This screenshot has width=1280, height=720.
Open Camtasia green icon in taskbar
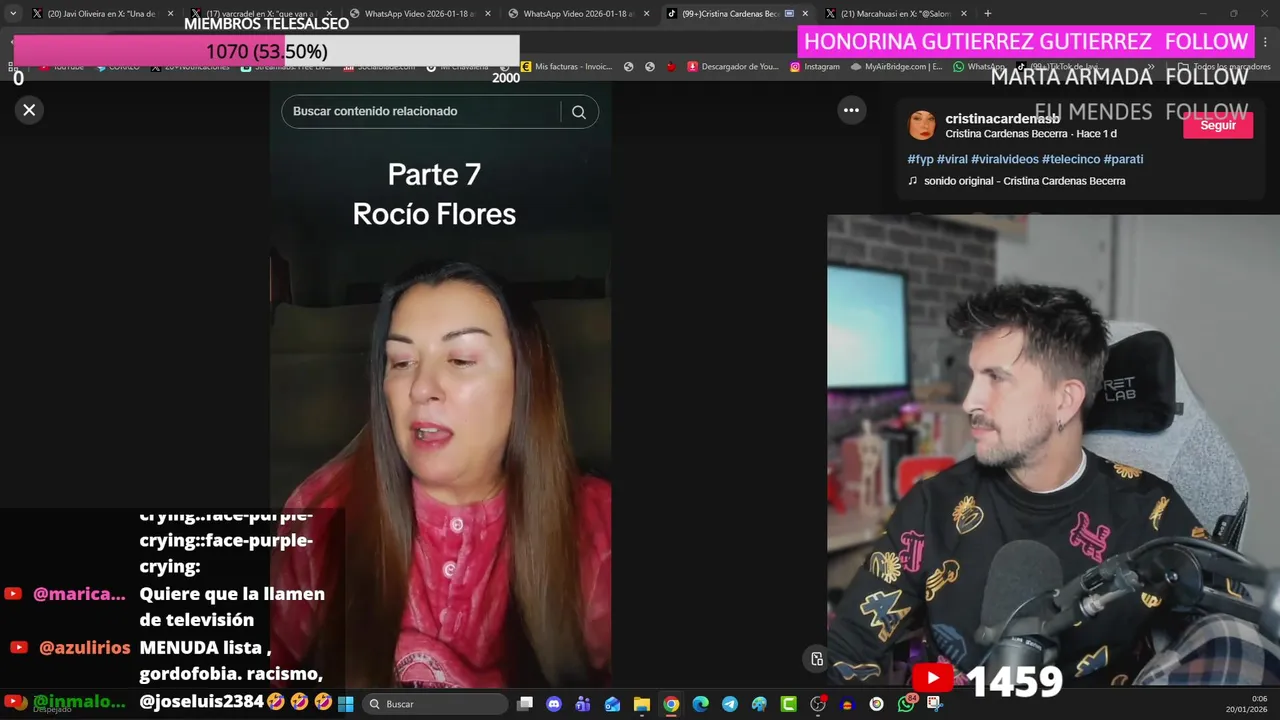(788, 704)
